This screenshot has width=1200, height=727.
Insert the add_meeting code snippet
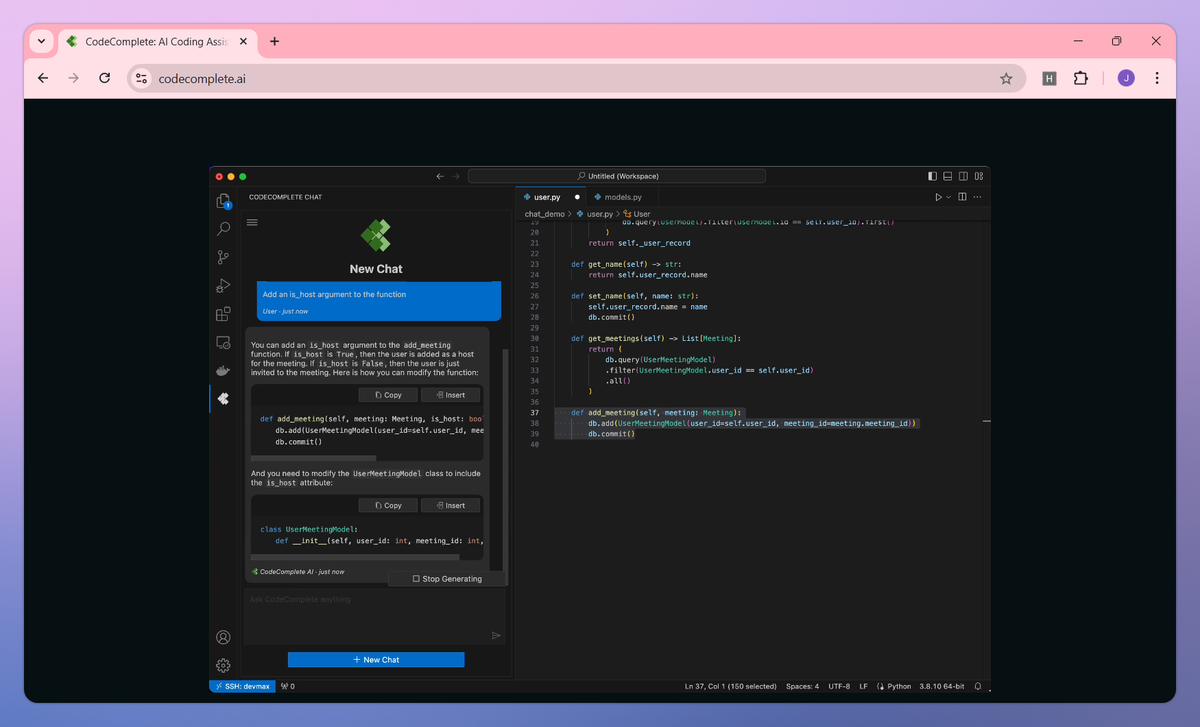tap(450, 395)
